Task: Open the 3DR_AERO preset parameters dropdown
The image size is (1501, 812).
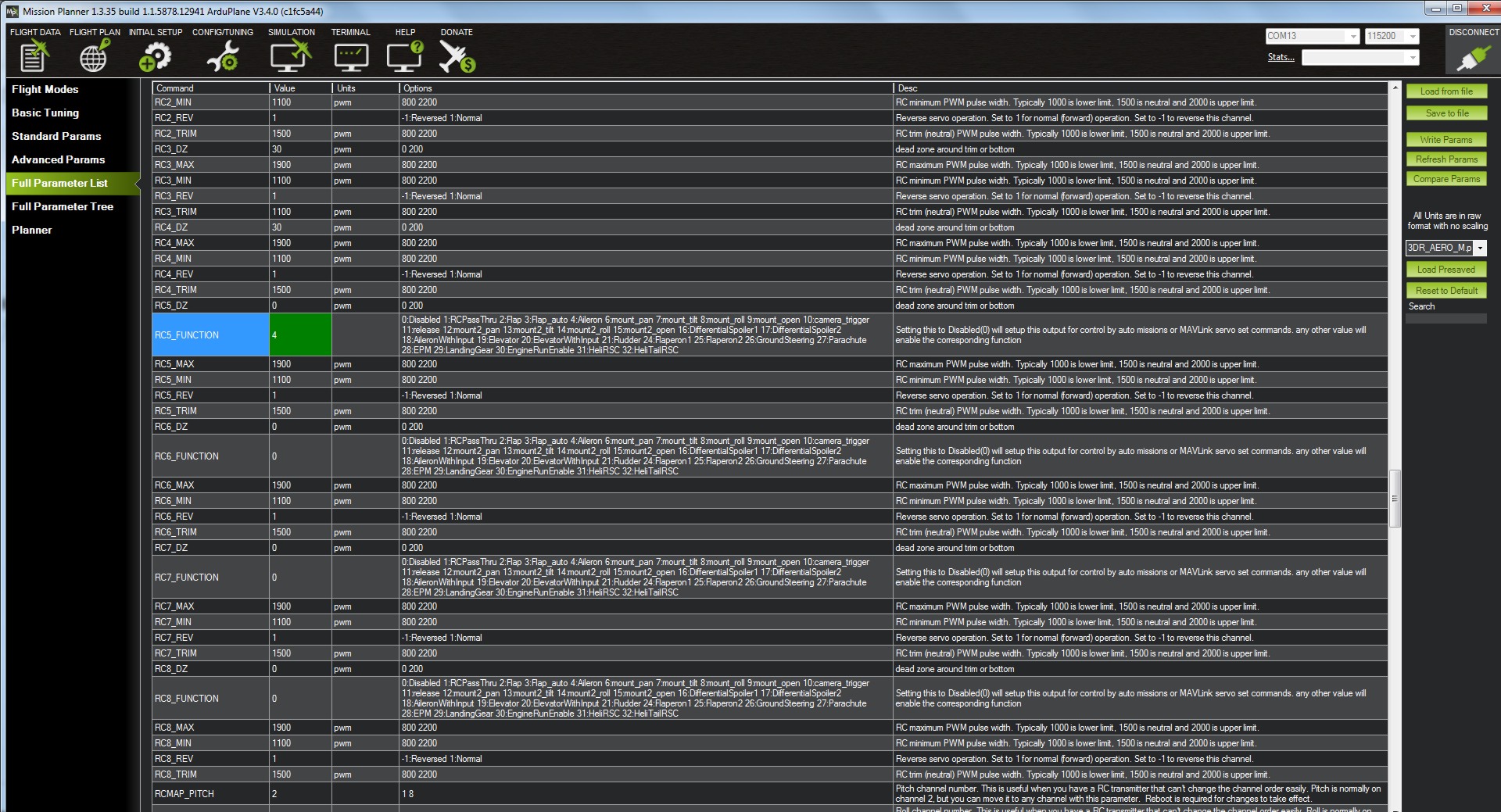Action: pyautogui.click(x=1479, y=249)
